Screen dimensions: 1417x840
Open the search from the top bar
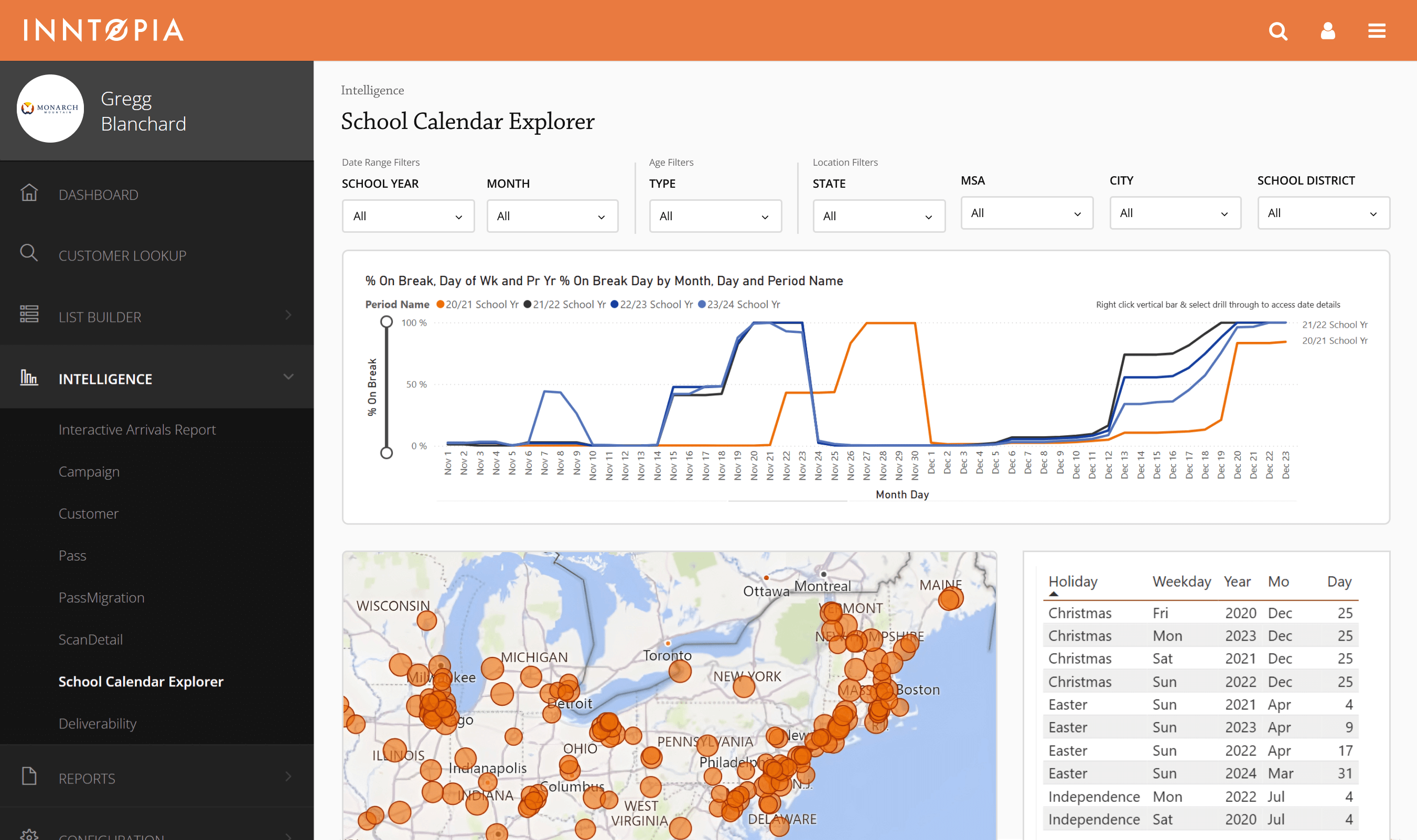pyautogui.click(x=1279, y=31)
